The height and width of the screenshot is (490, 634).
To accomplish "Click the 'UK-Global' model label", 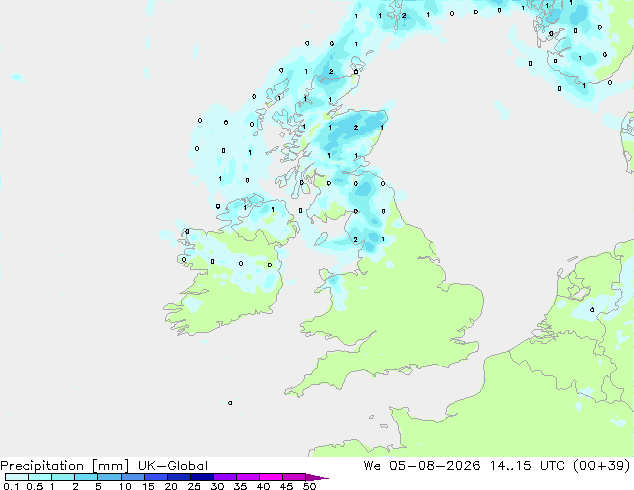I will click(x=173, y=466).
